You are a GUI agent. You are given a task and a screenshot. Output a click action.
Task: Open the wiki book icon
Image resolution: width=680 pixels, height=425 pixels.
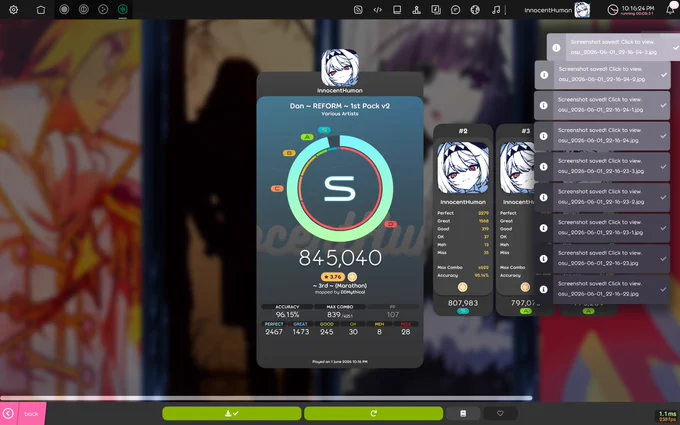(x=397, y=10)
